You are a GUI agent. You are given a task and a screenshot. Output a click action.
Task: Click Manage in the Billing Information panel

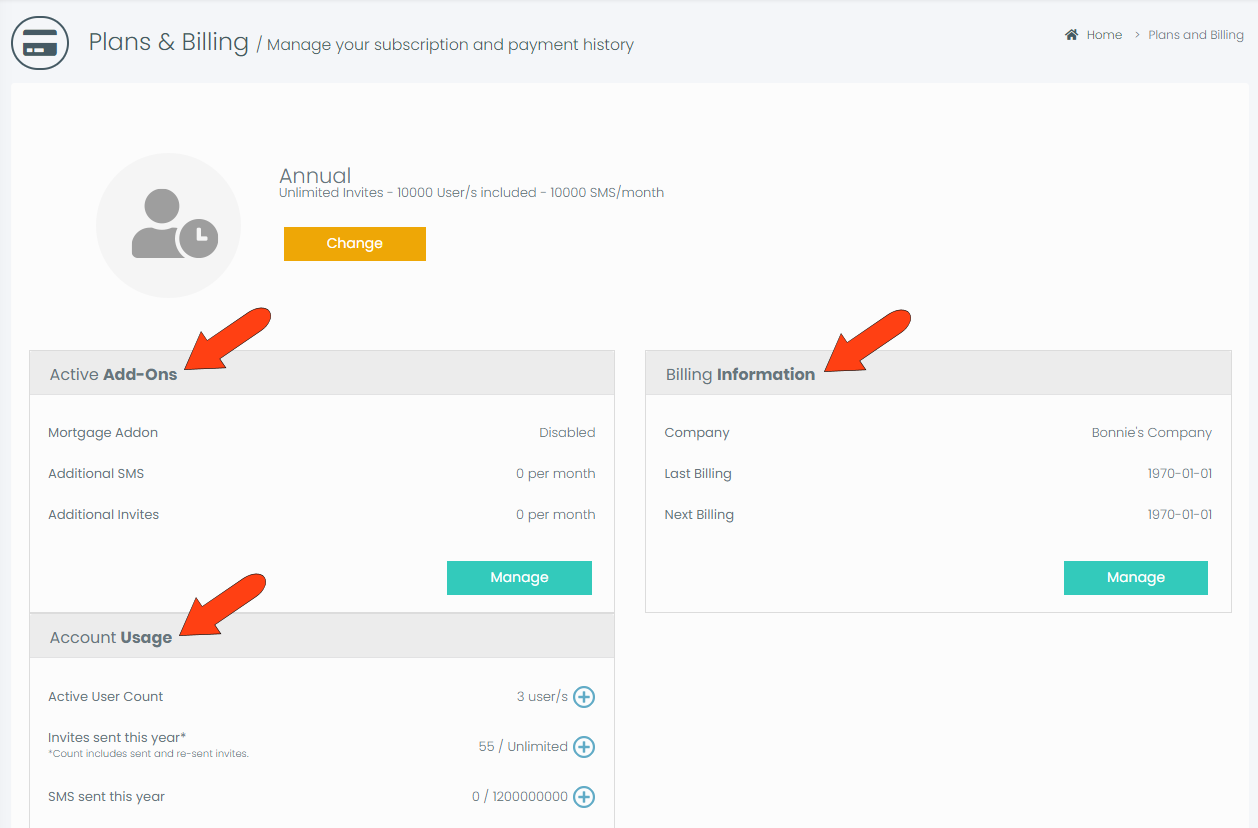point(1135,577)
